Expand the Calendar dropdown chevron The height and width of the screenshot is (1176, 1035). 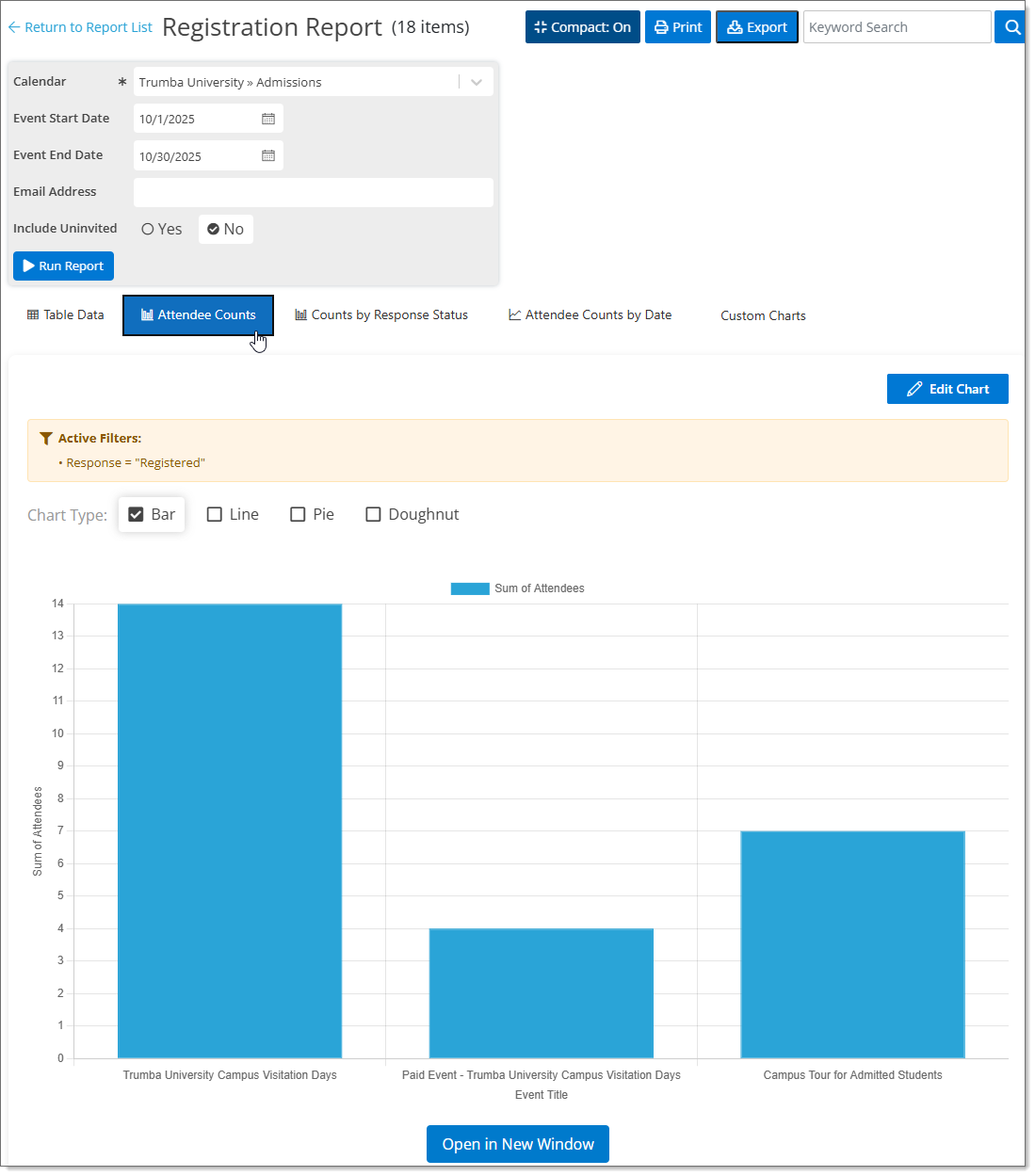click(x=477, y=82)
